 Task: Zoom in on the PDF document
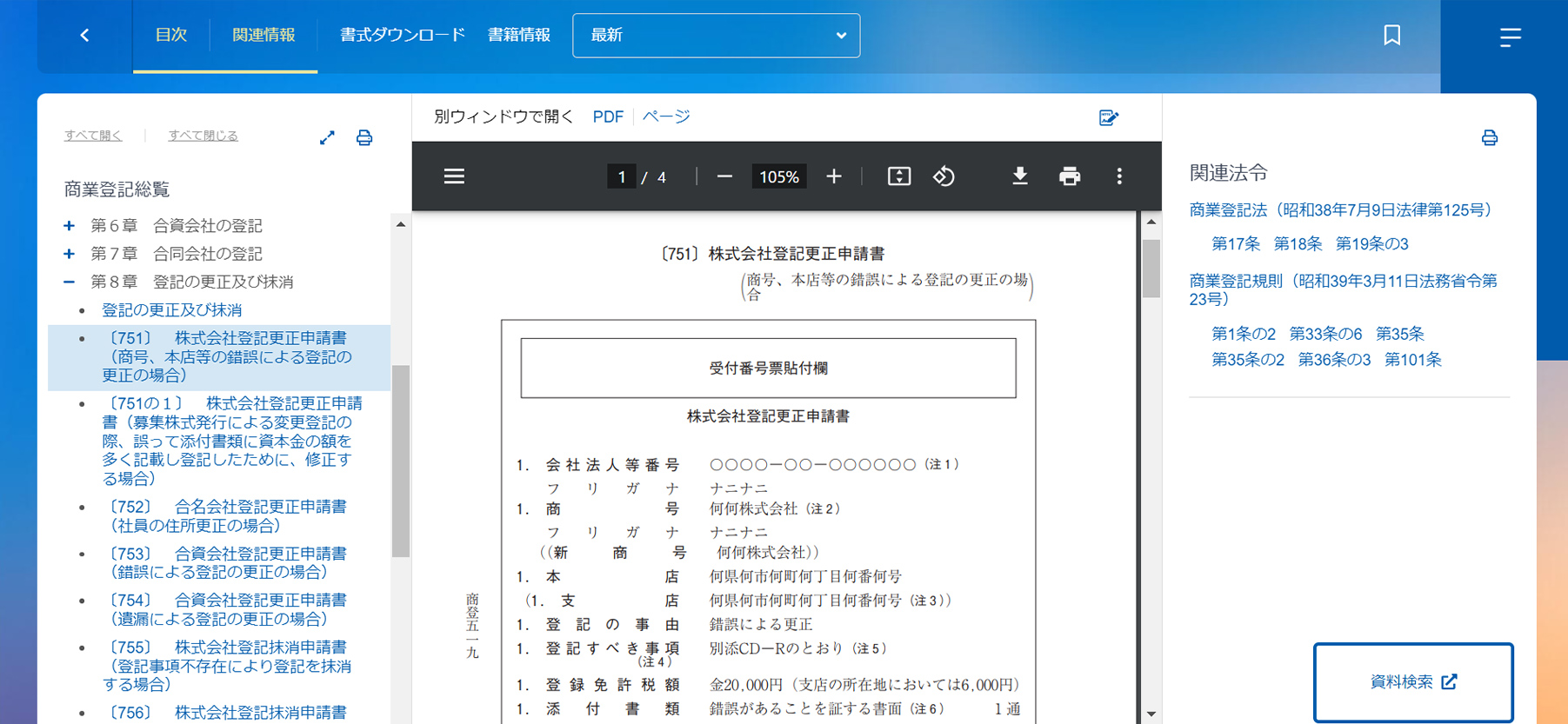833,176
